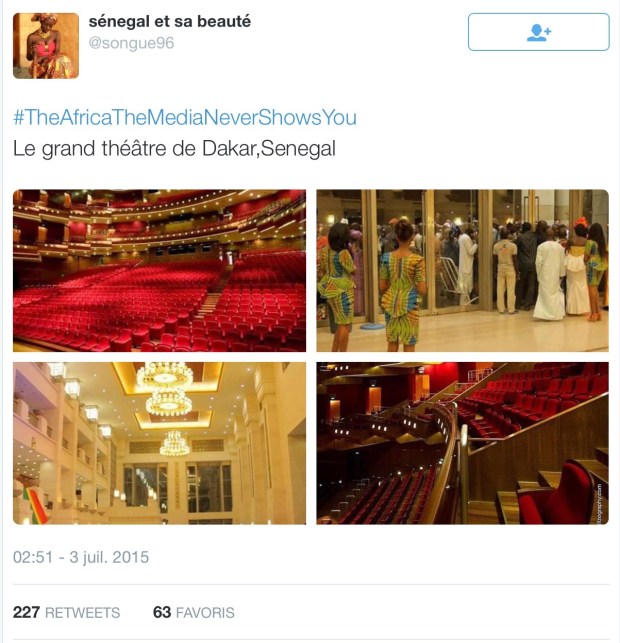Click the man in the long white robe

549,277
